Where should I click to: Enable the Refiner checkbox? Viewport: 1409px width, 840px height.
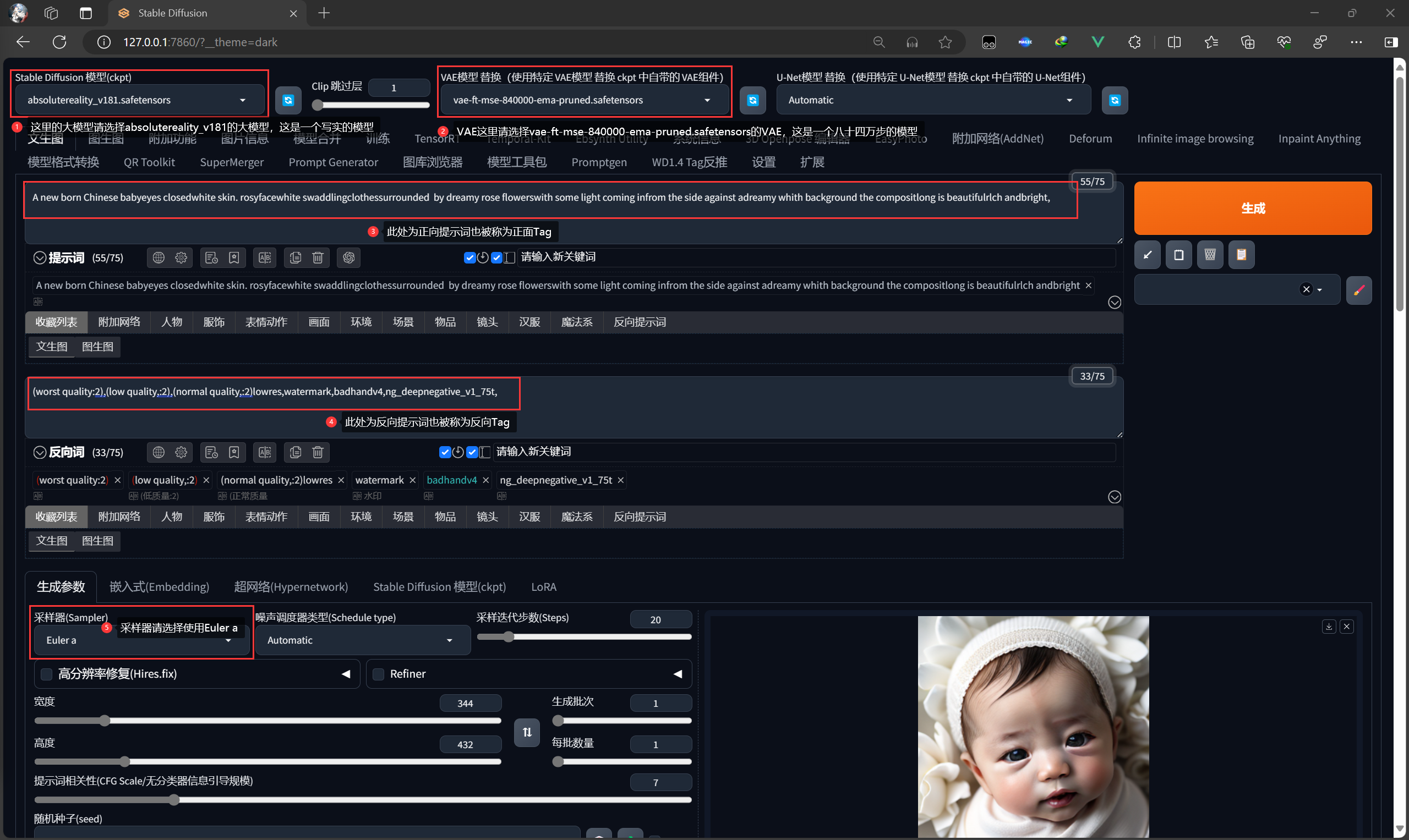378,673
